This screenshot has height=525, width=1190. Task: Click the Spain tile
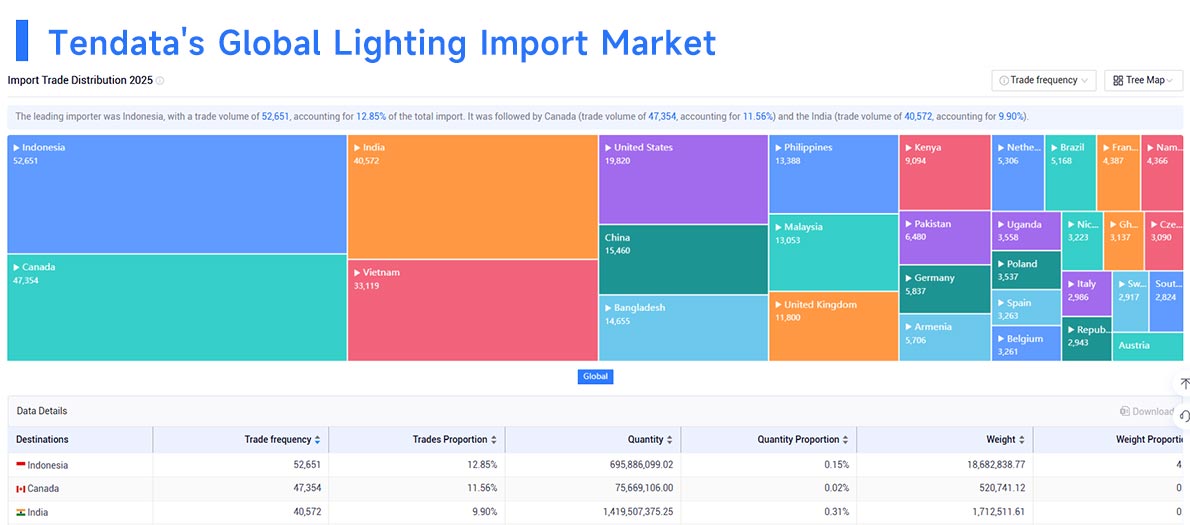pos(1026,307)
